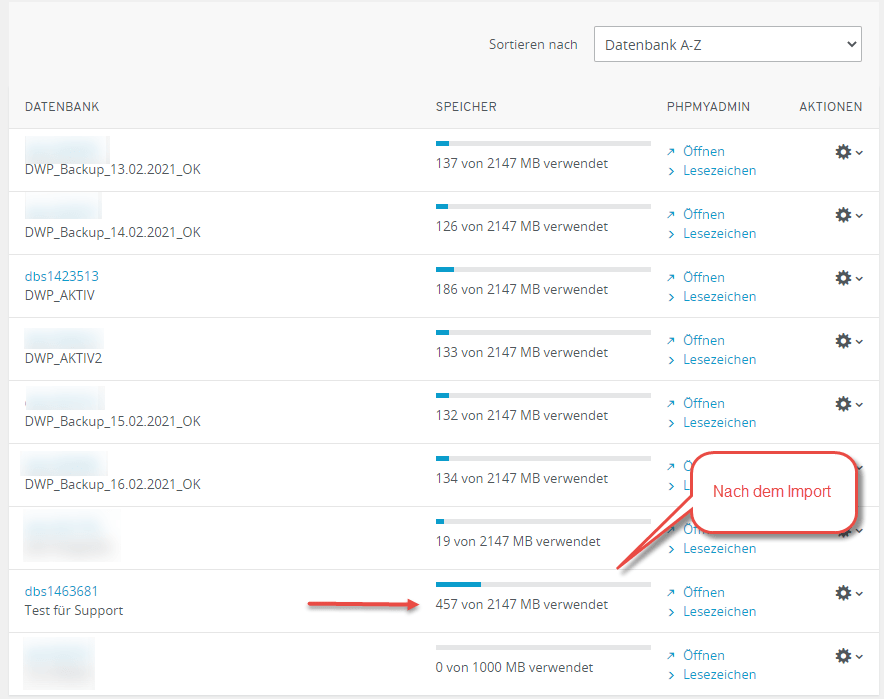
Task: Click Öffnen for Test für Support database
Action: point(703,593)
